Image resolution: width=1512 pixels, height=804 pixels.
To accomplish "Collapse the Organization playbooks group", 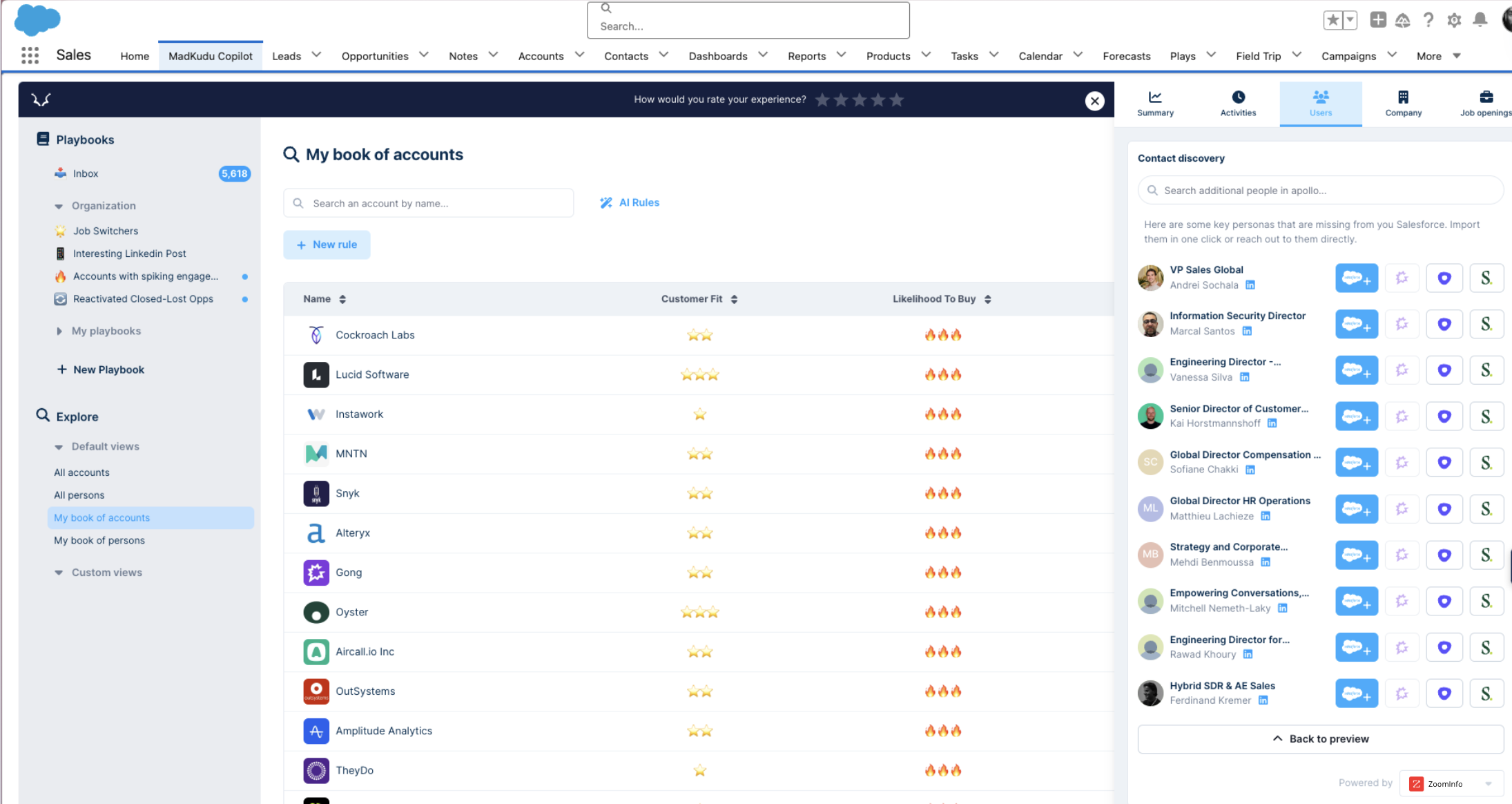I will point(59,206).
